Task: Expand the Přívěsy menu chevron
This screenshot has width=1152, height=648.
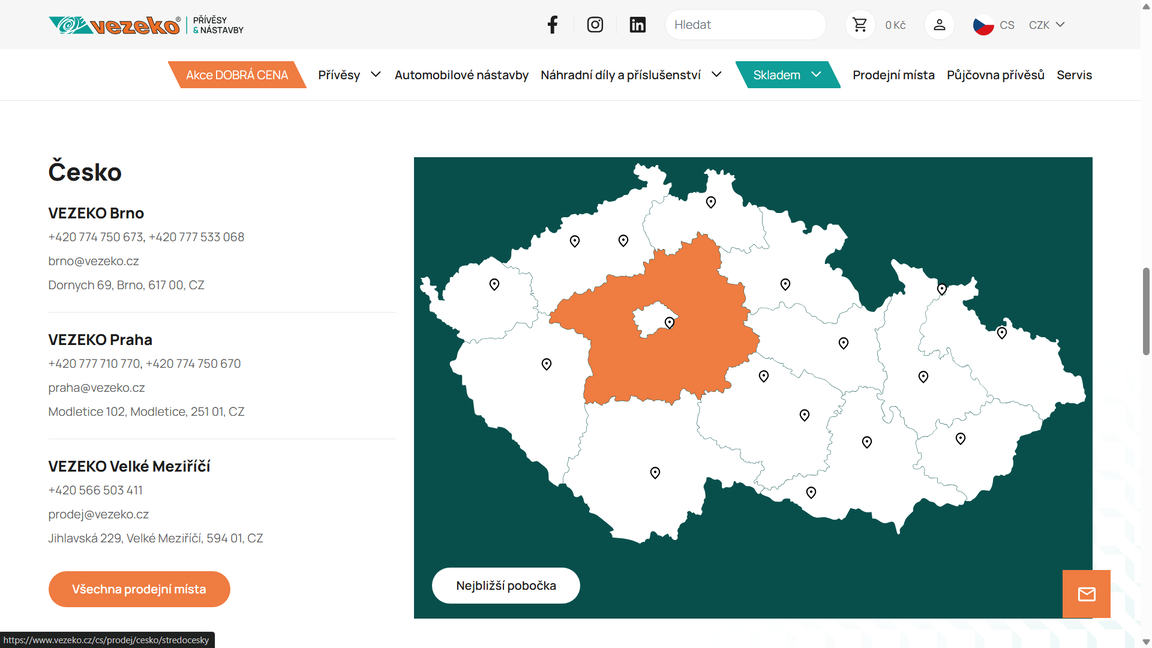Action: [x=375, y=74]
